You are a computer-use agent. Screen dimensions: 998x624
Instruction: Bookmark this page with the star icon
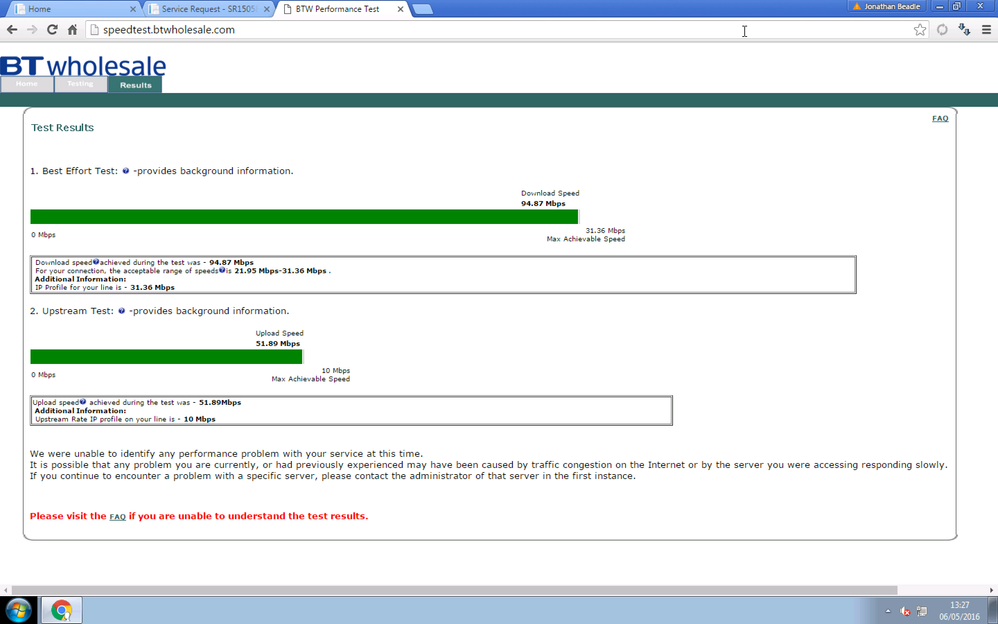point(920,30)
